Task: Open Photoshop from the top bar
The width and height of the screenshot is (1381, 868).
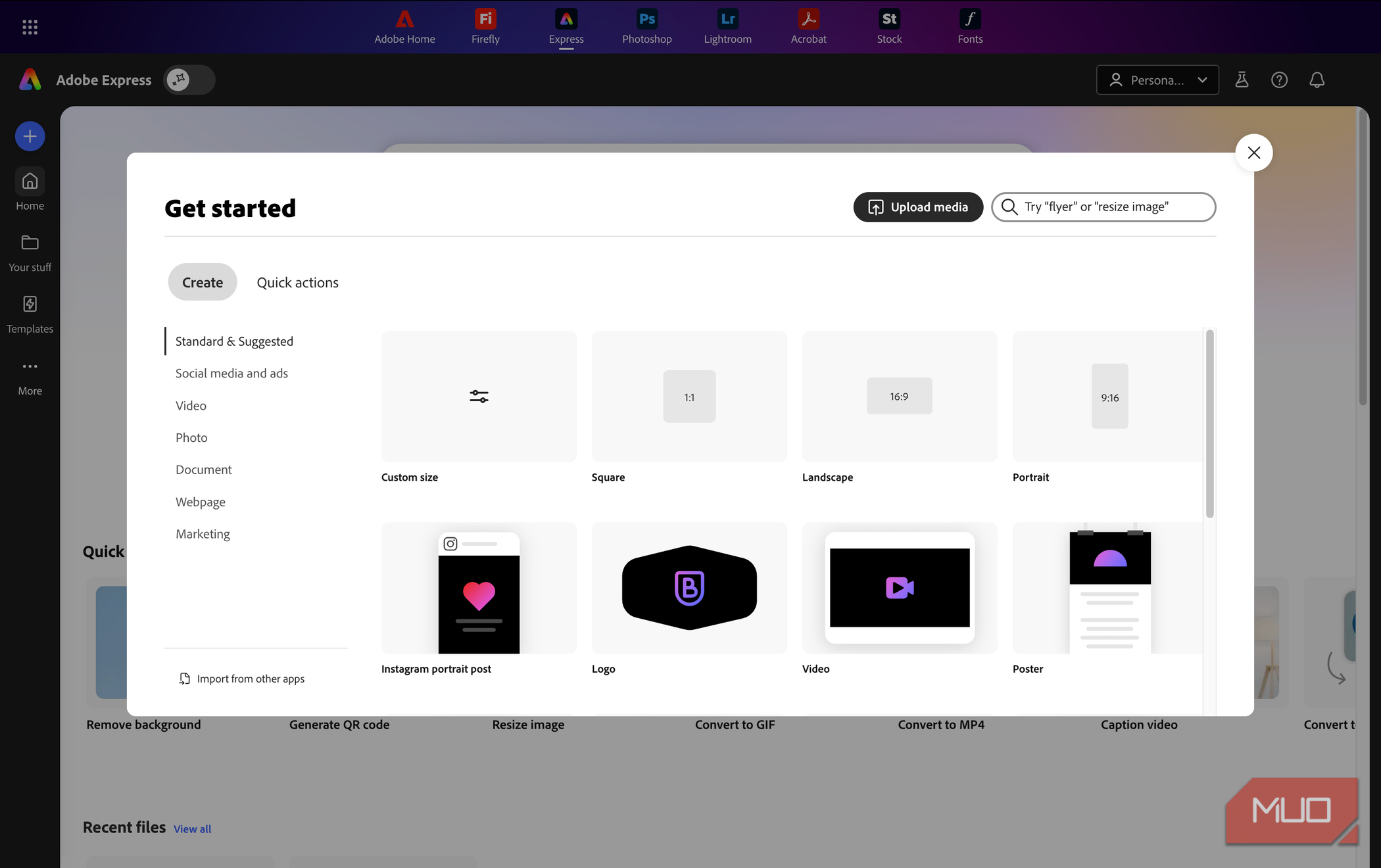Action: click(647, 27)
